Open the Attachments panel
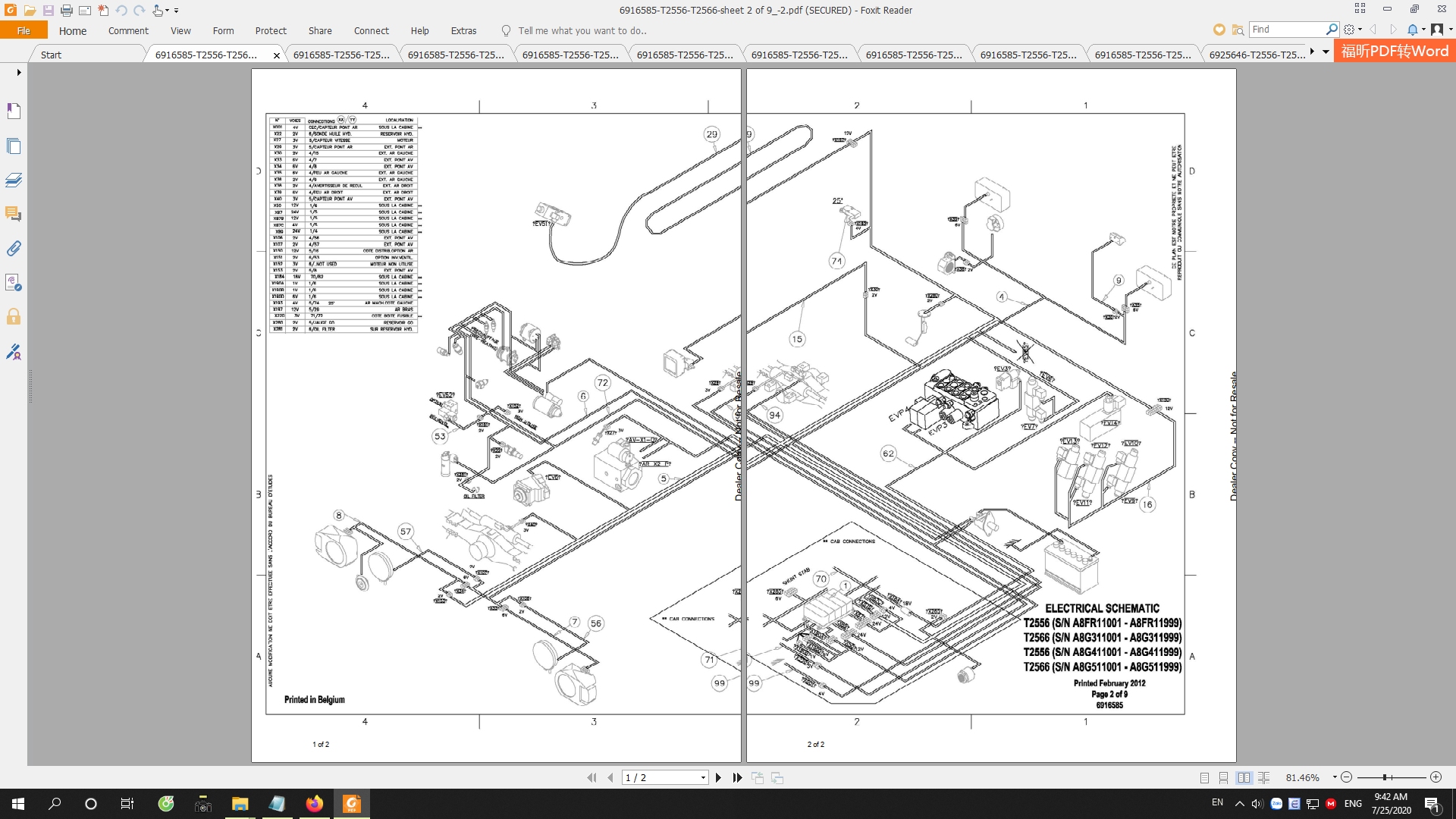This screenshot has width=1456, height=819. click(x=14, y=249)
